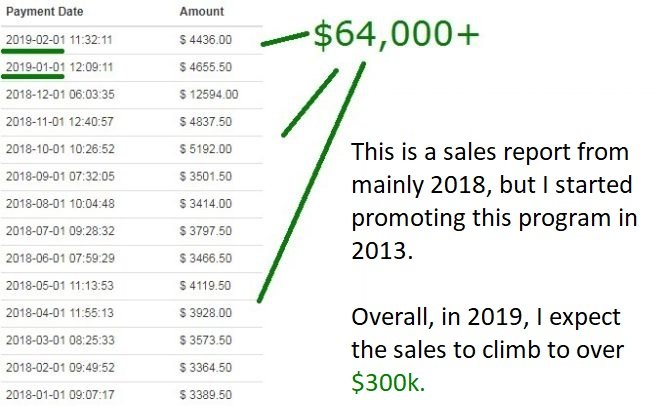This screenshot has width=658, height=413.
Task: Select the 2018-04-01 11:55:13 payment date
Action: pyautogui.click(x=60, y=313)
